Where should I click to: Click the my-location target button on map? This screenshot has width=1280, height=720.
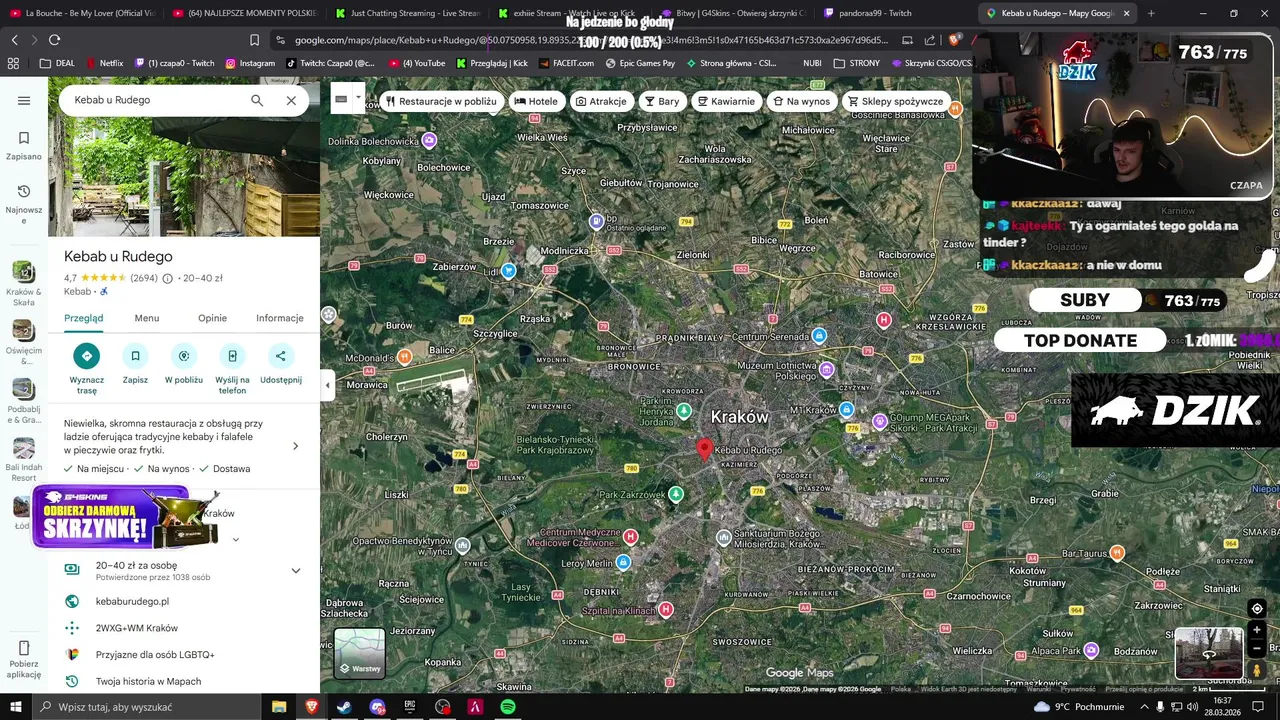click(1257, 608)
